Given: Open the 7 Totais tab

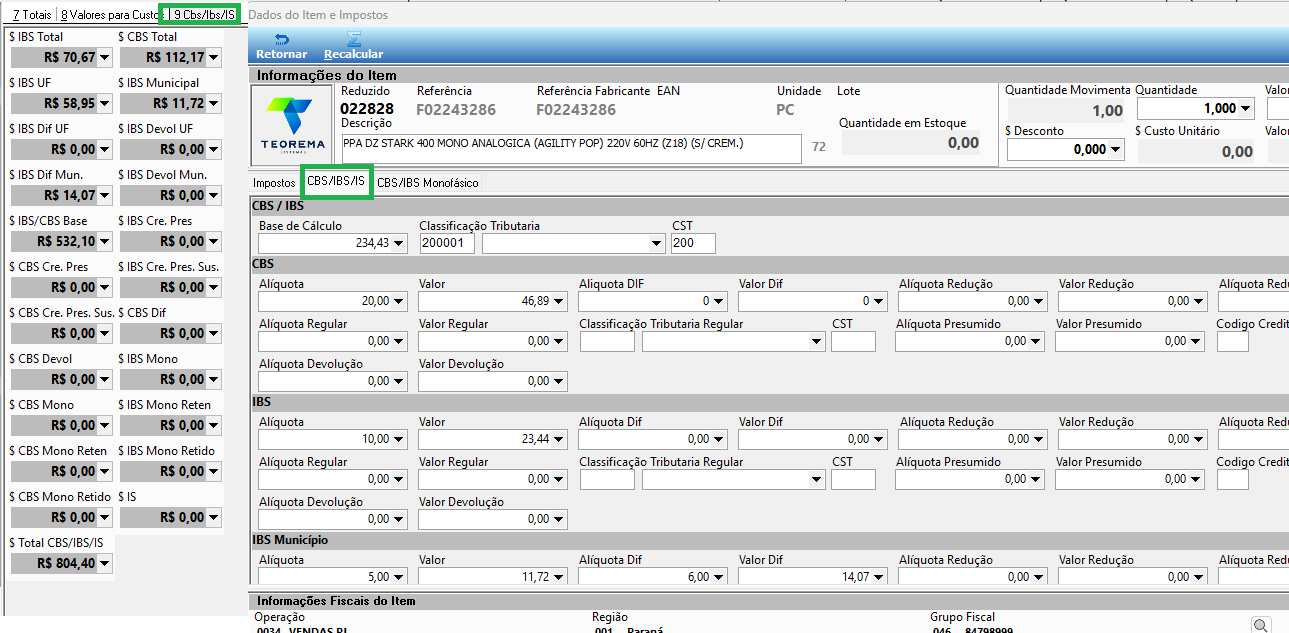Looking at the screenshot, I should [31, 15].
